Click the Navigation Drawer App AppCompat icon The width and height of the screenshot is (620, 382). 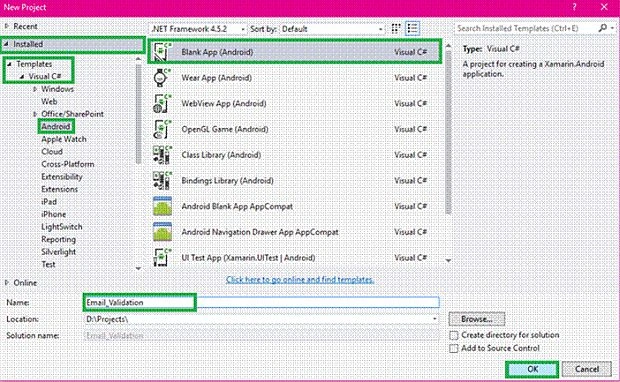coord(162,232)
